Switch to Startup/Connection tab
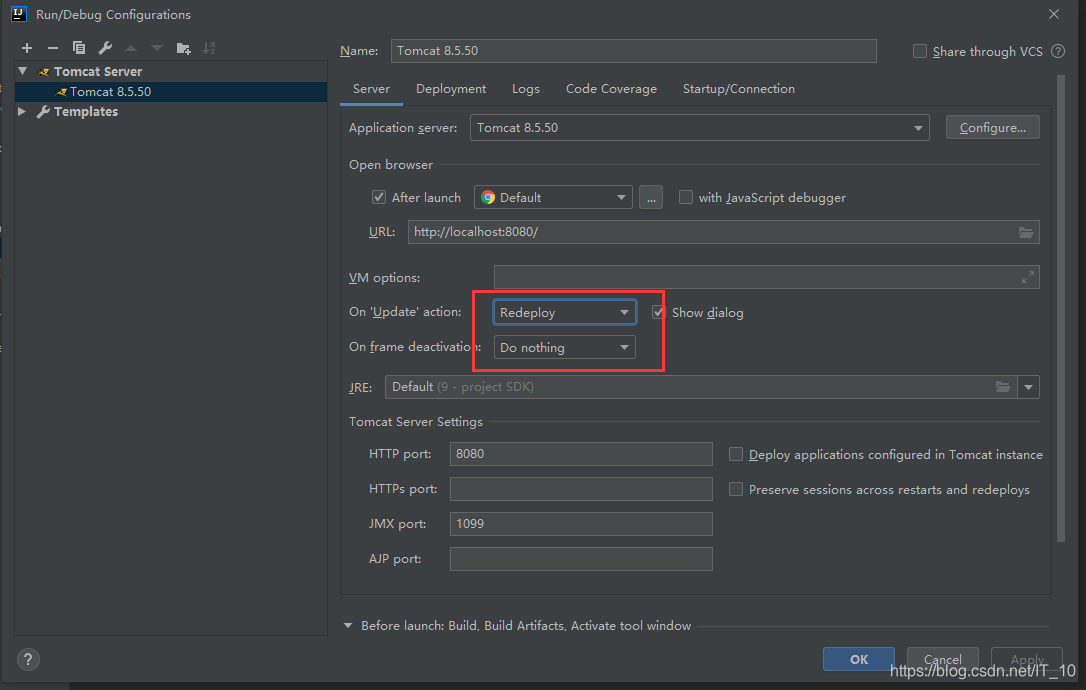The image size is (1086, 690). click(x=738, y=89)
